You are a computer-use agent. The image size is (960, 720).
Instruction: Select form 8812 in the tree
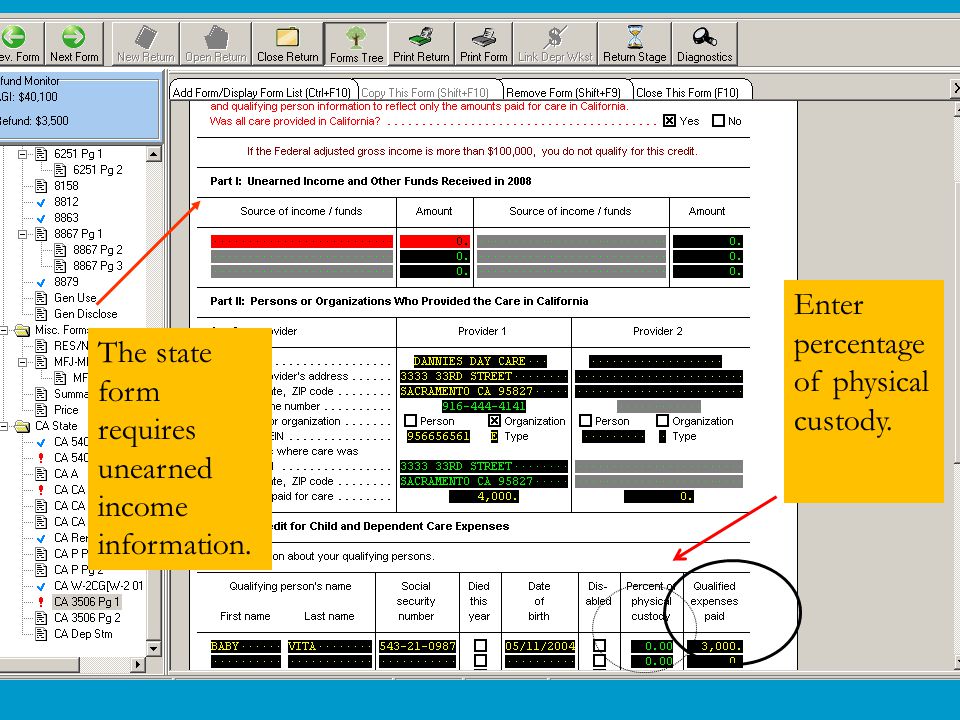[66, 201]
